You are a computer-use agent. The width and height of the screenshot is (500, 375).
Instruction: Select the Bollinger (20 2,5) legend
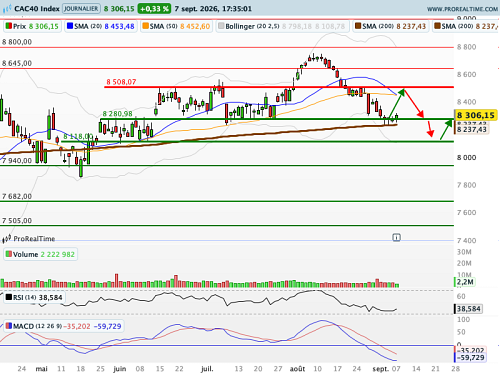[x=282, y=26]
